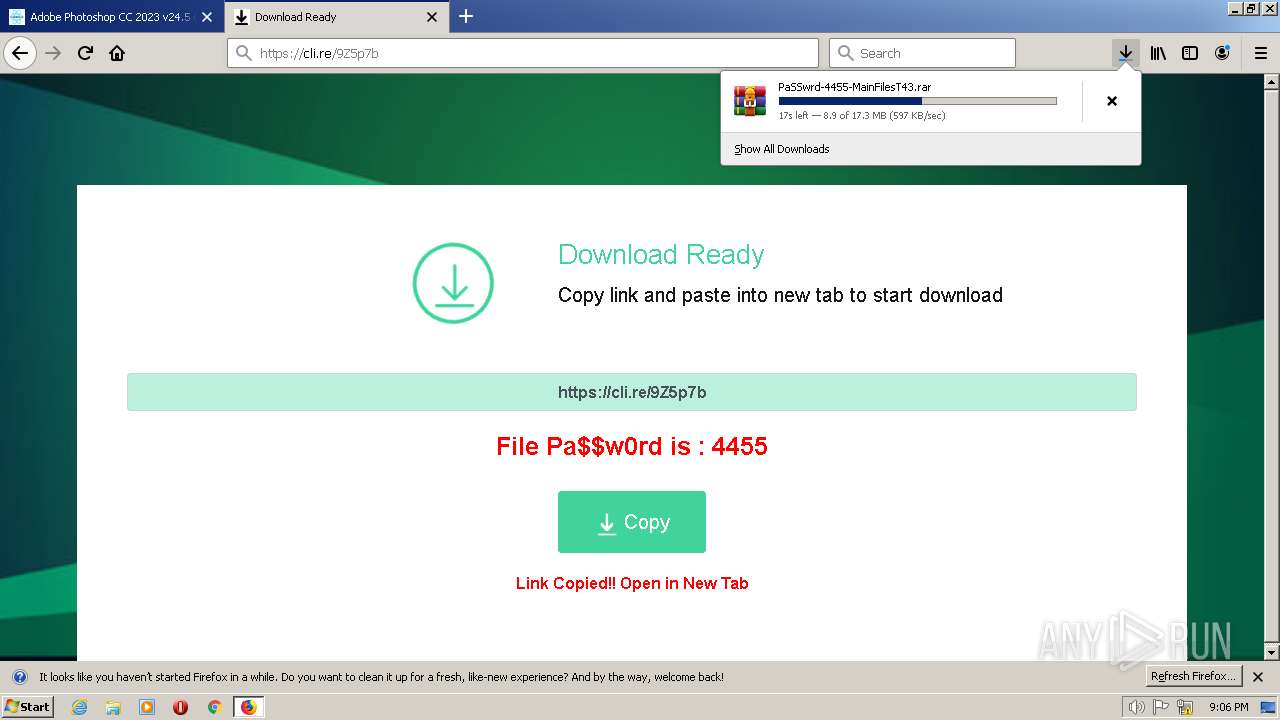Click the Firefox taskbar button
1280x720 pixels.
coord(248,707)
